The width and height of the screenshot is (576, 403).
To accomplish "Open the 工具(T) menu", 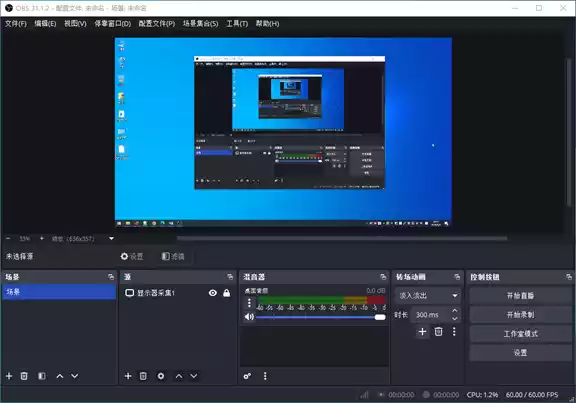I will 237,24.
